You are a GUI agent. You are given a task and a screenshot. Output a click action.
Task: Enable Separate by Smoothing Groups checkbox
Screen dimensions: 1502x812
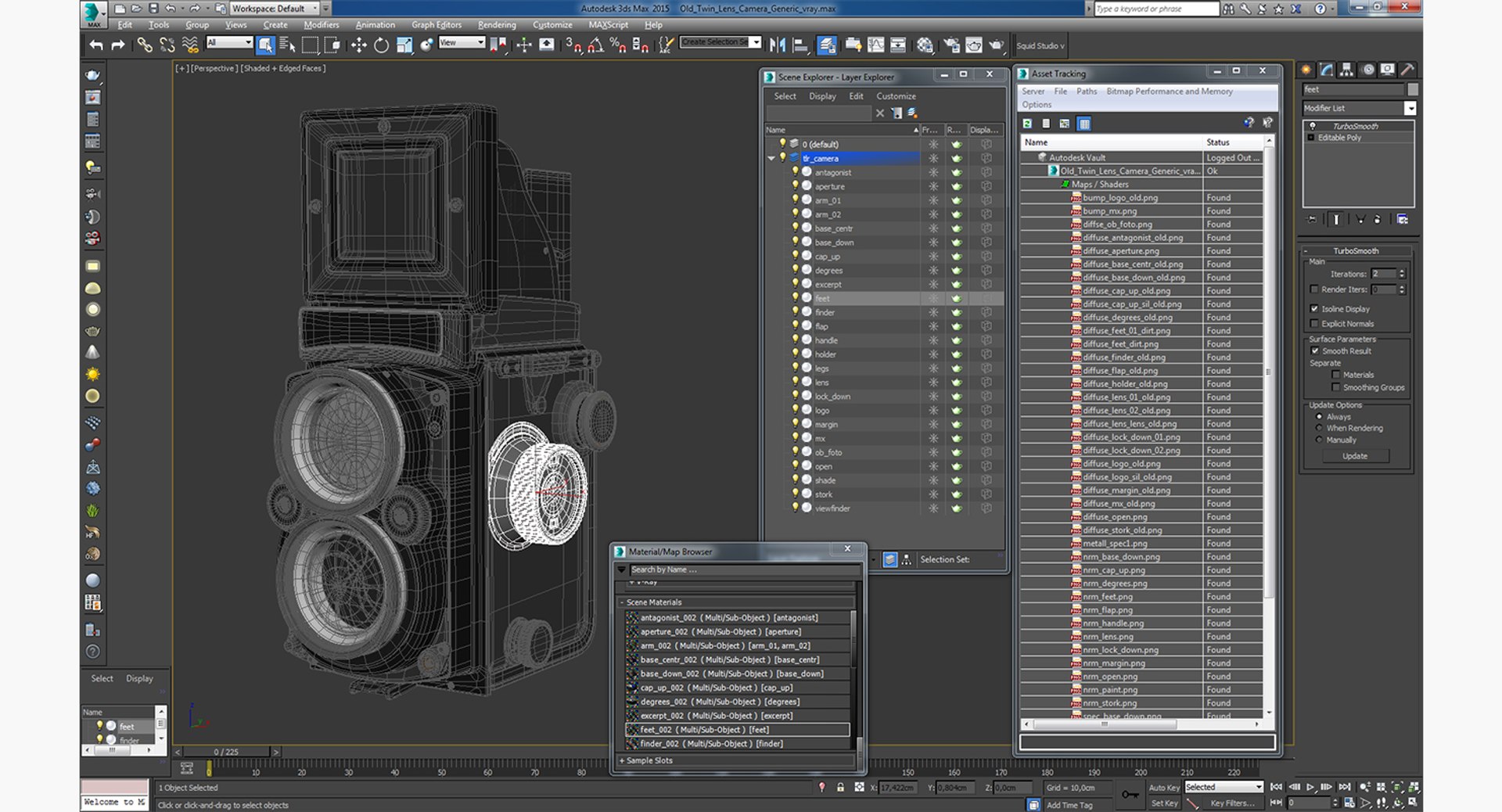[x=1335, y=387]
